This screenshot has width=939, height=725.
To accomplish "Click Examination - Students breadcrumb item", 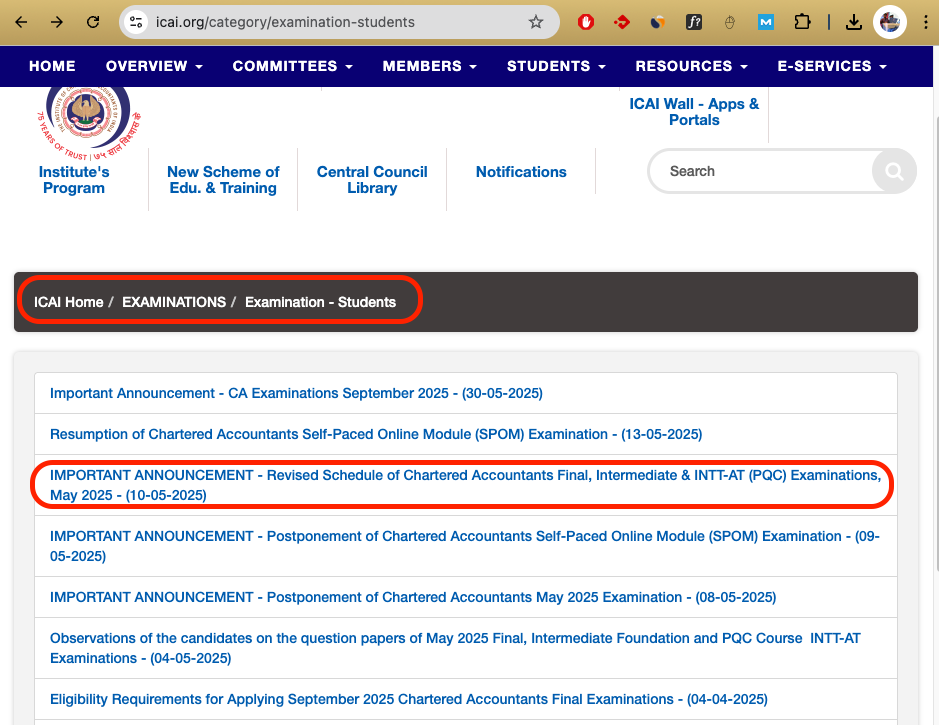I will 320,302.
